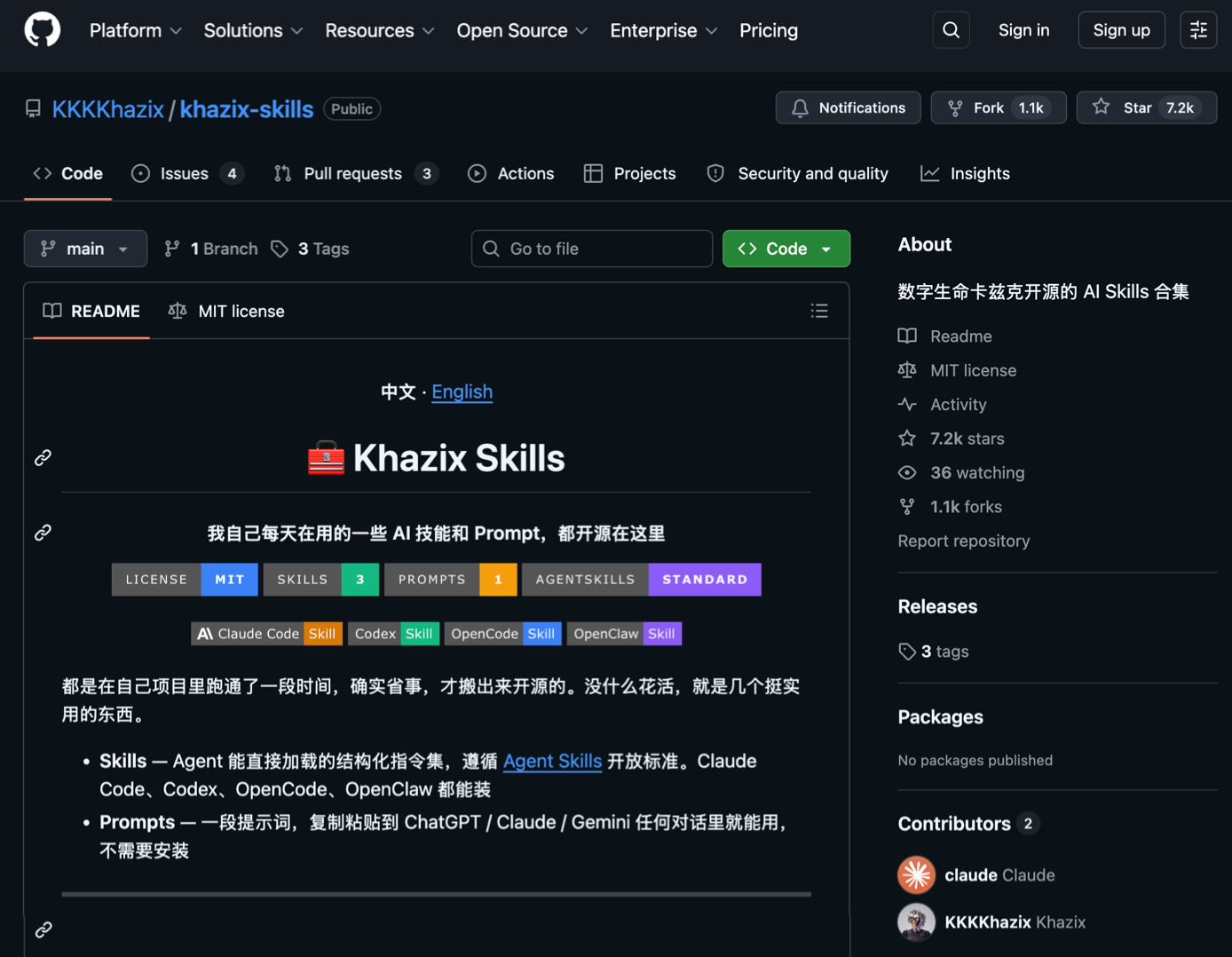The width and height of the screenshot is (1232, 957).
Task: Open the Actions tab
Action: click(511, 174)
